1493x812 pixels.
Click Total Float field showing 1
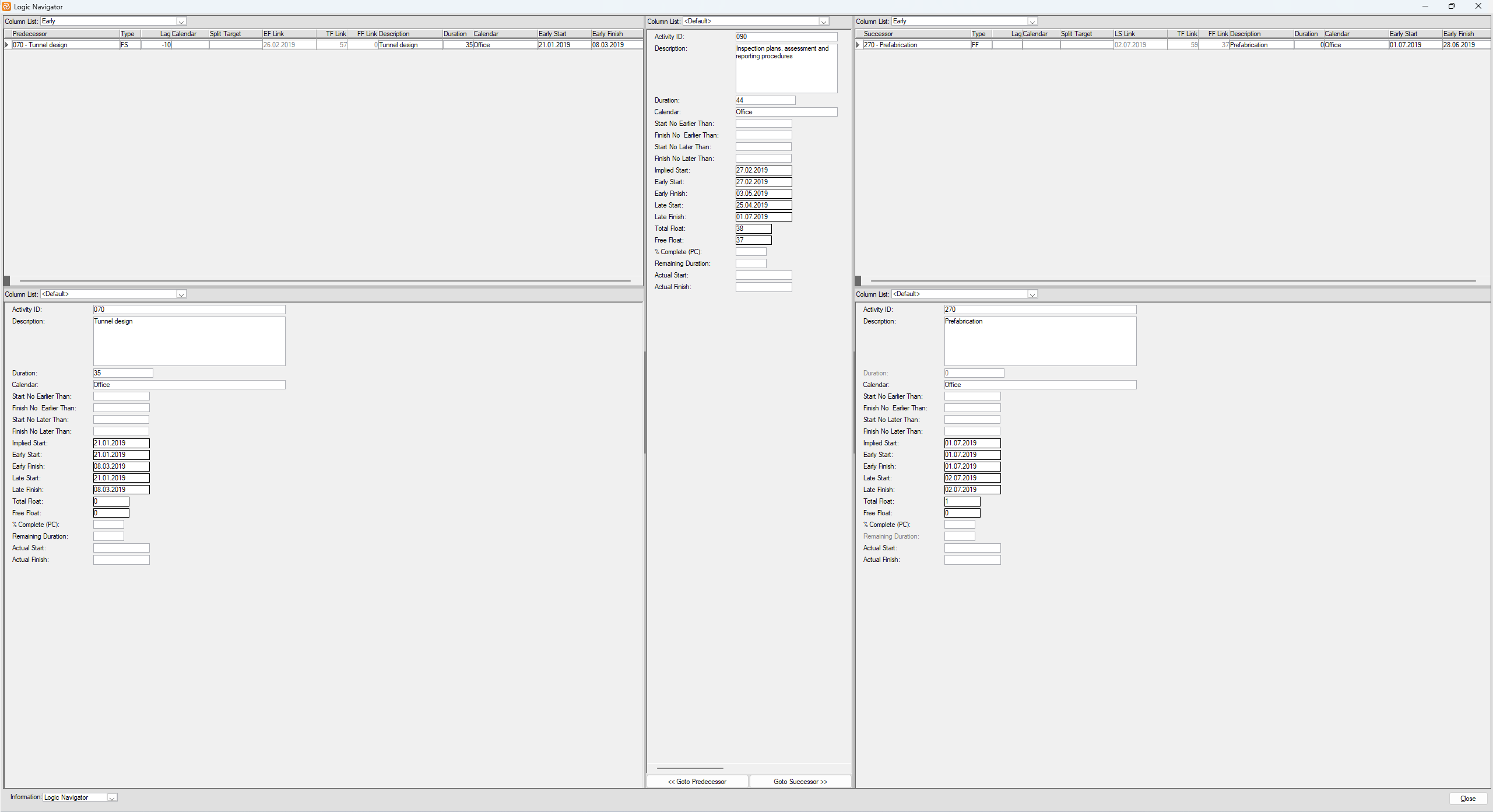(x=962, y=501)
